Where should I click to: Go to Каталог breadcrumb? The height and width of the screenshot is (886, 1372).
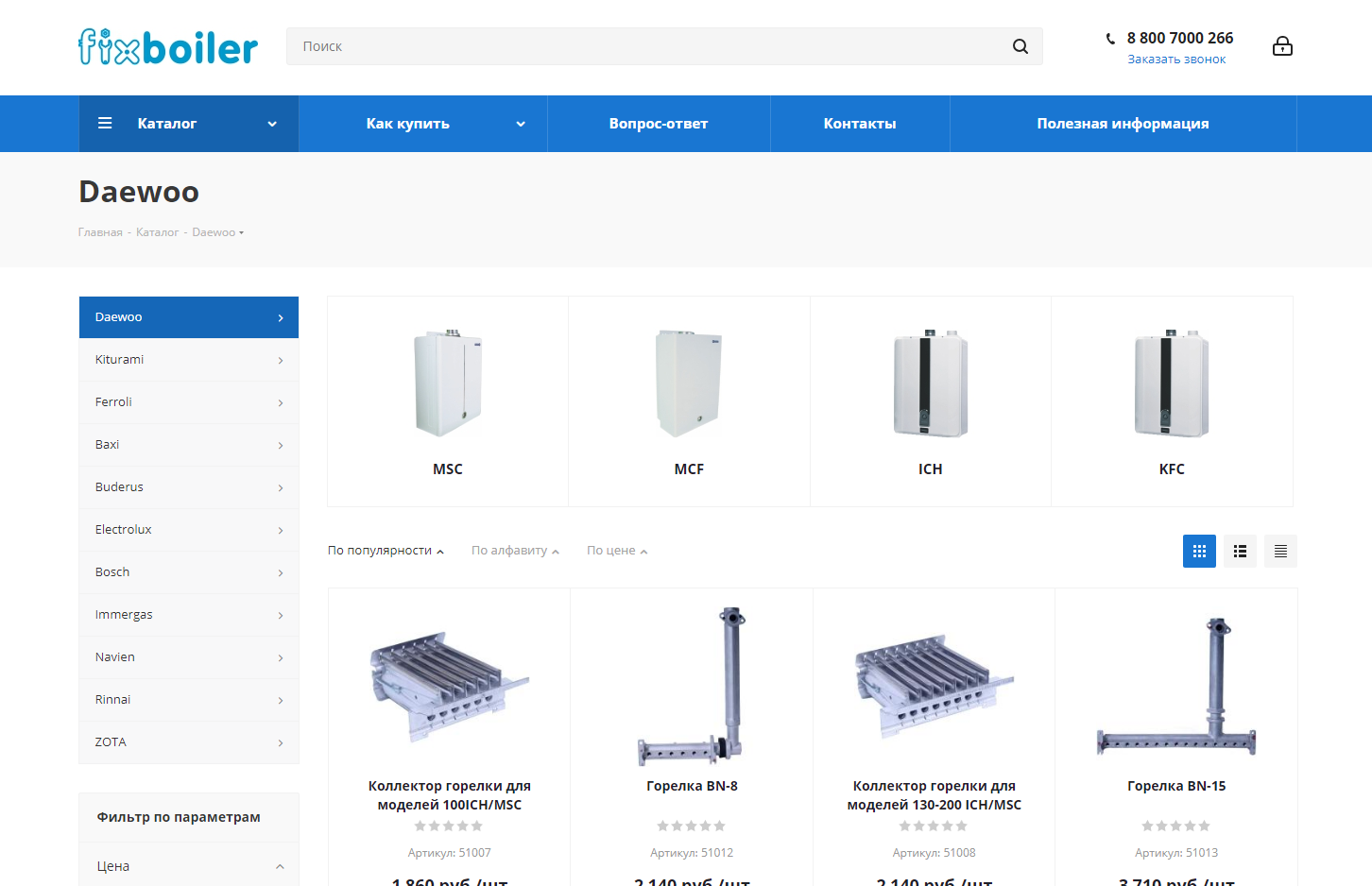(157, 232)
